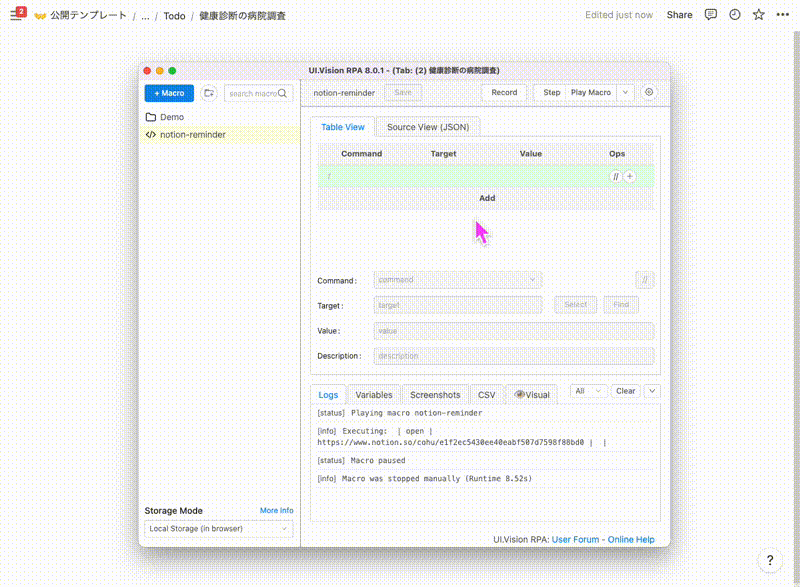The width and height of the screenshot is (800, 587).
Task: Open page update history clock icon
Action: [x=735, y=15]
